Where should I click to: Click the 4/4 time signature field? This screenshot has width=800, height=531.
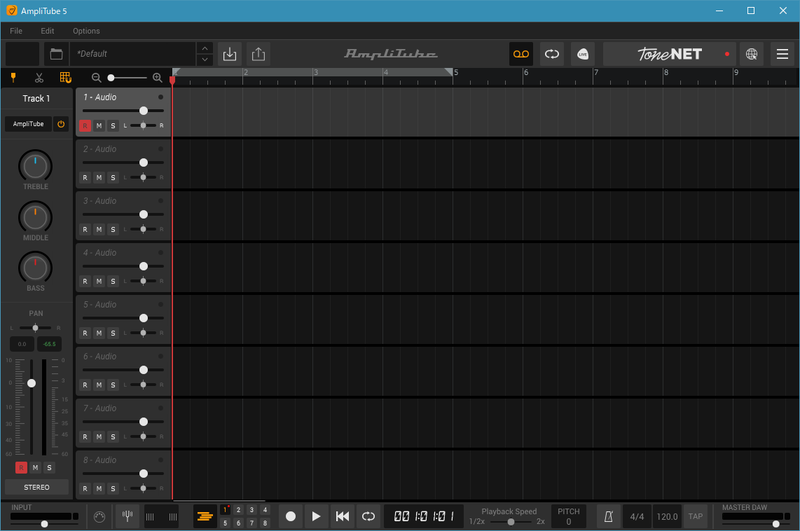pos(637,516)
